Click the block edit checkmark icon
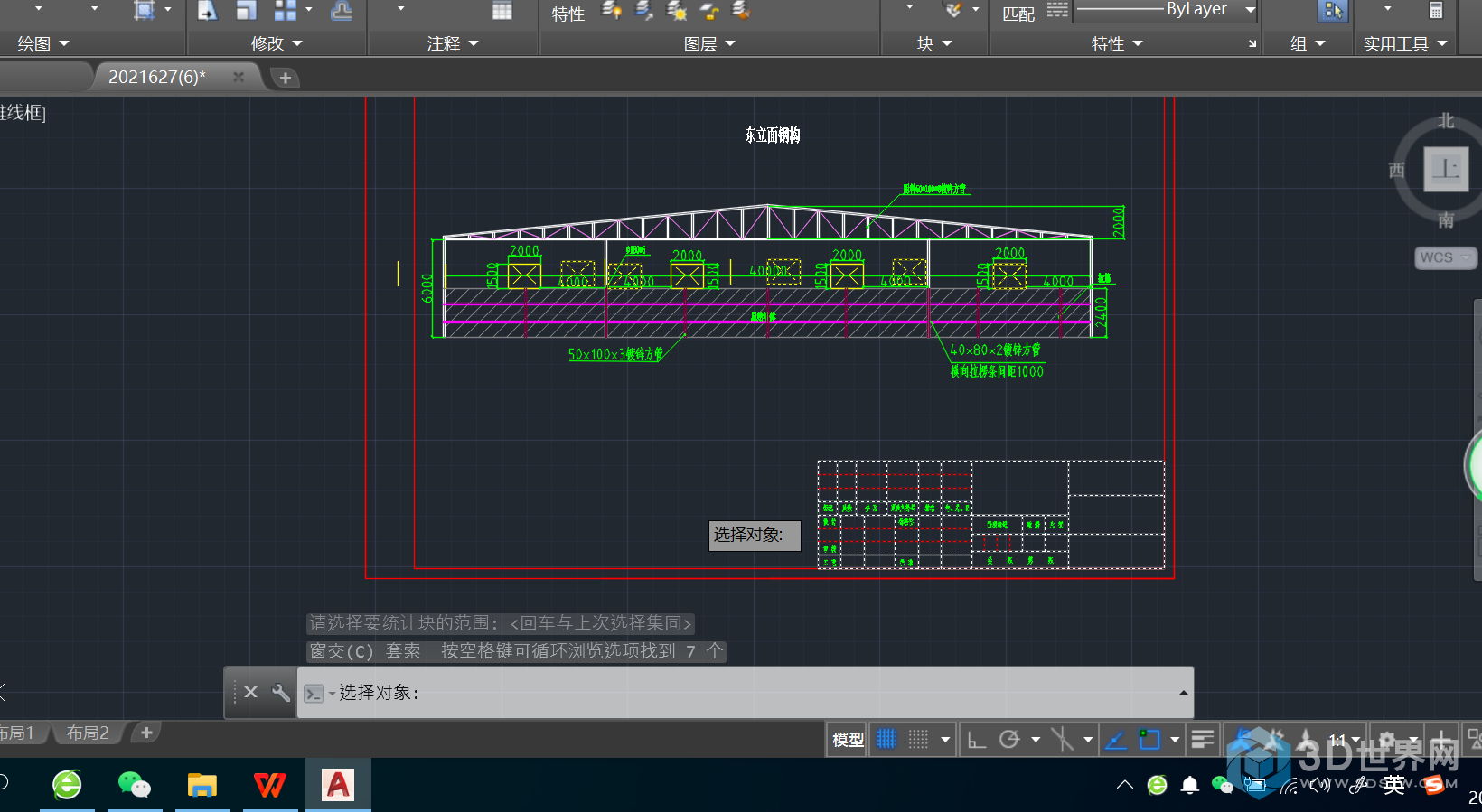Image resolution: width=1482 pixels, height=812 pixels. click(952, 10)
